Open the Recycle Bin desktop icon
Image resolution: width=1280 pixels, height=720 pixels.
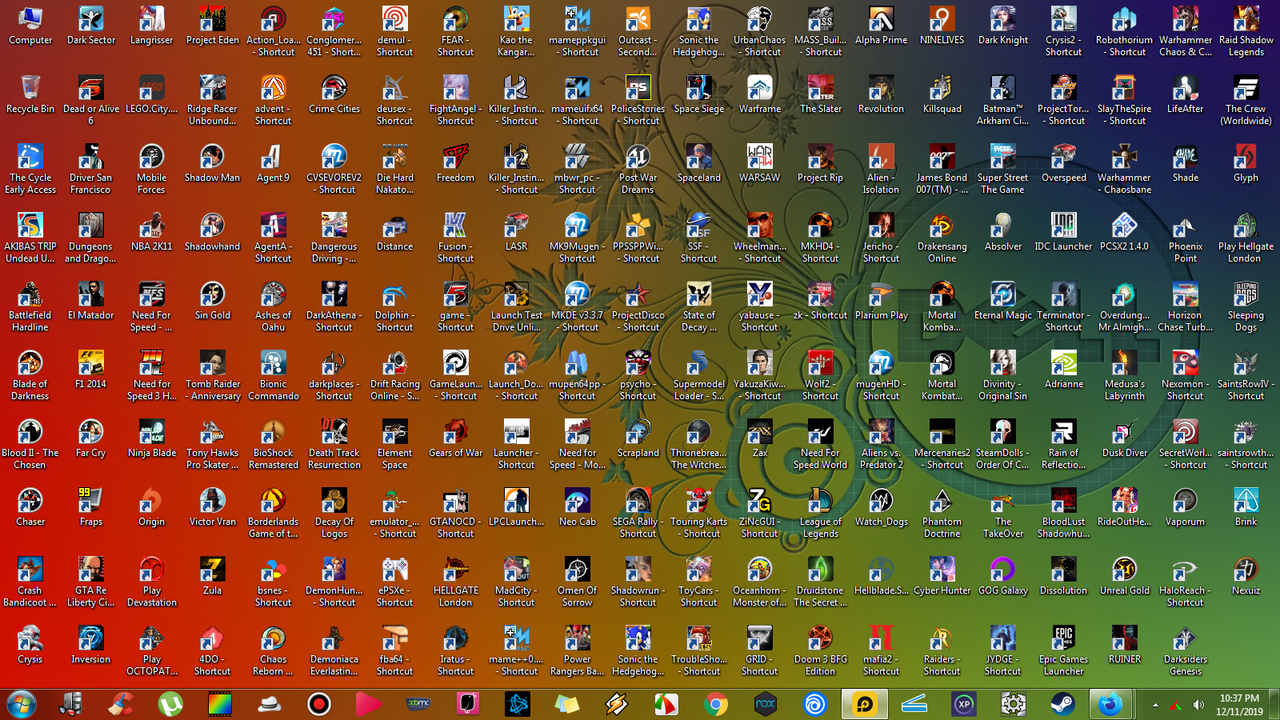tap(30, 94)
